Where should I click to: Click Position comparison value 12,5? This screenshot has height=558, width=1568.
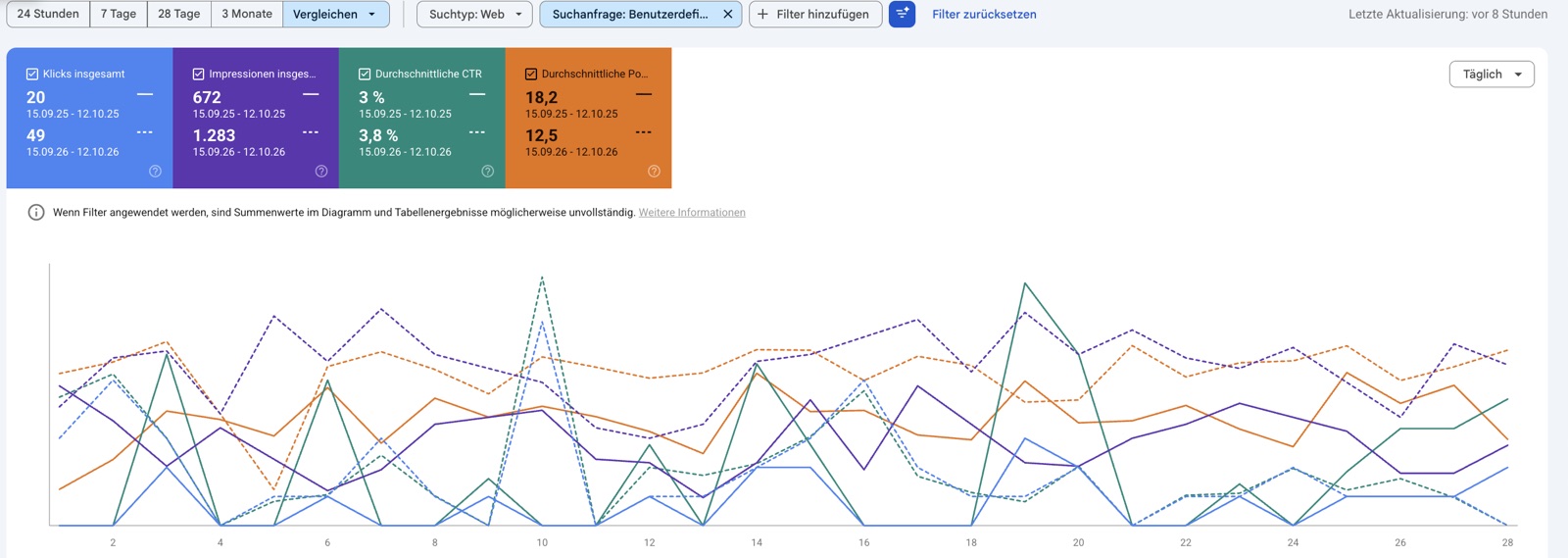pyautogui.click(x=541, y=135)
